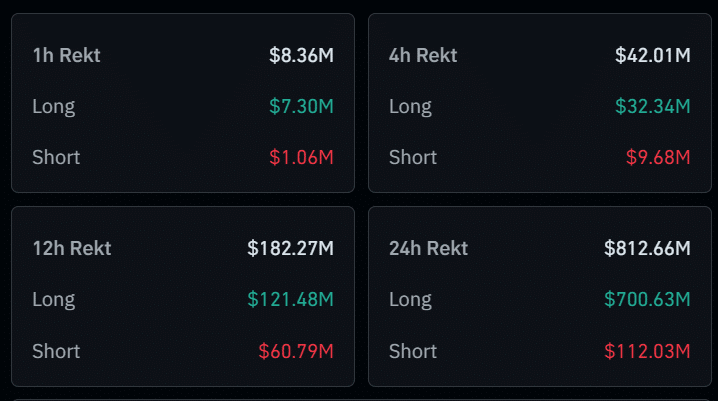Select the 1h short value $1.06M
718x401 pixels.
[301, 157]
